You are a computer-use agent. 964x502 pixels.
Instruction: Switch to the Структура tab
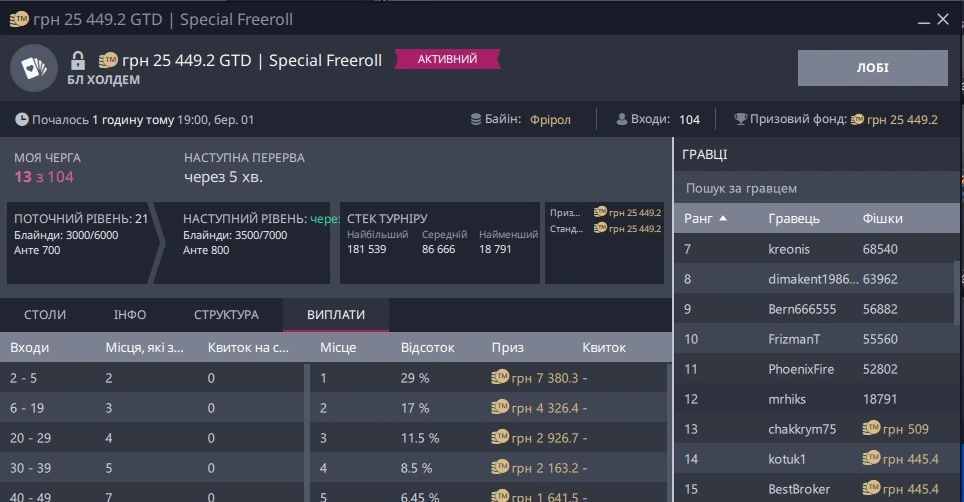(x=226, y=314)
